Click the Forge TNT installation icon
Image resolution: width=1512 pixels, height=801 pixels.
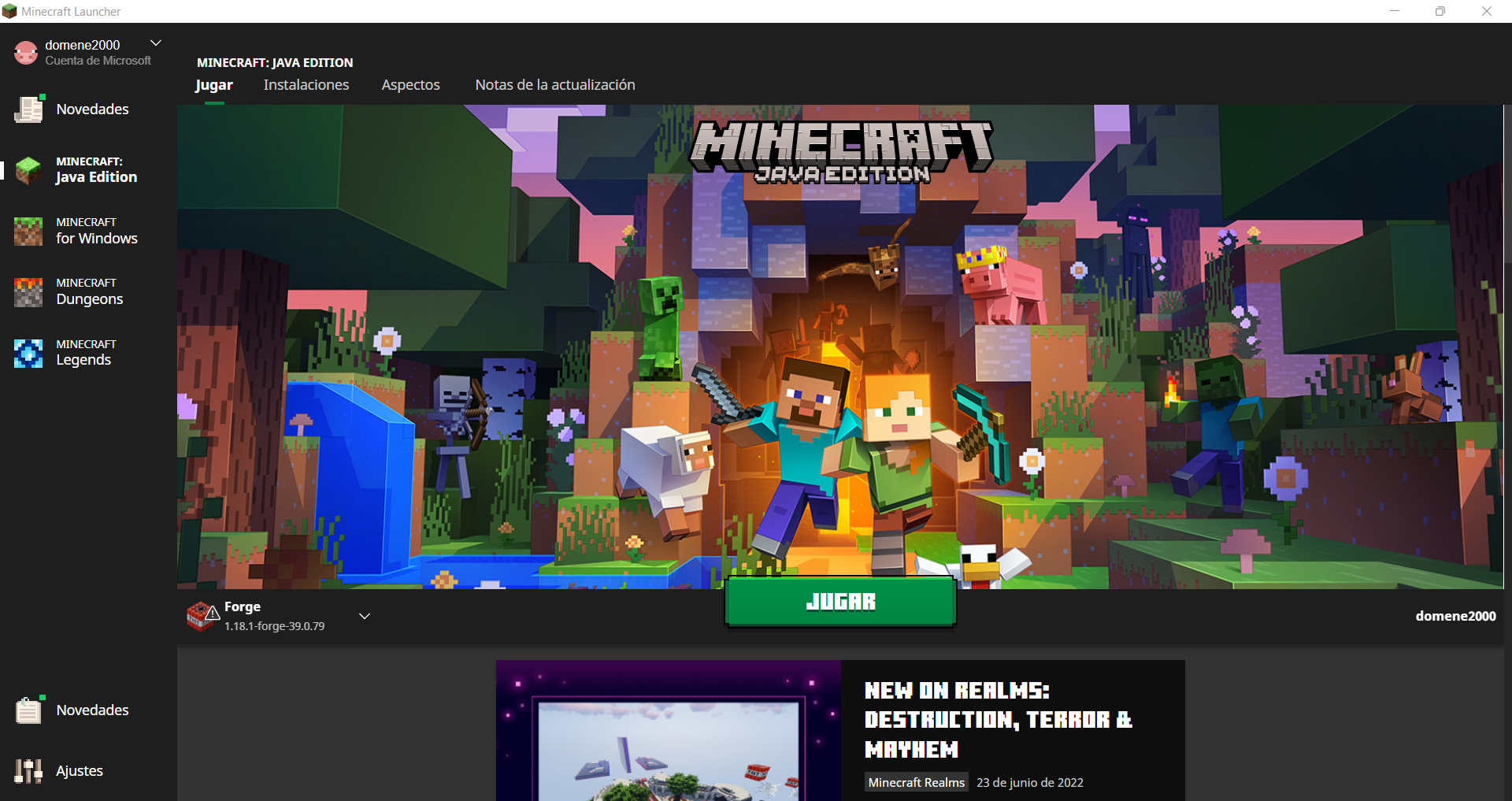(202, 616)
